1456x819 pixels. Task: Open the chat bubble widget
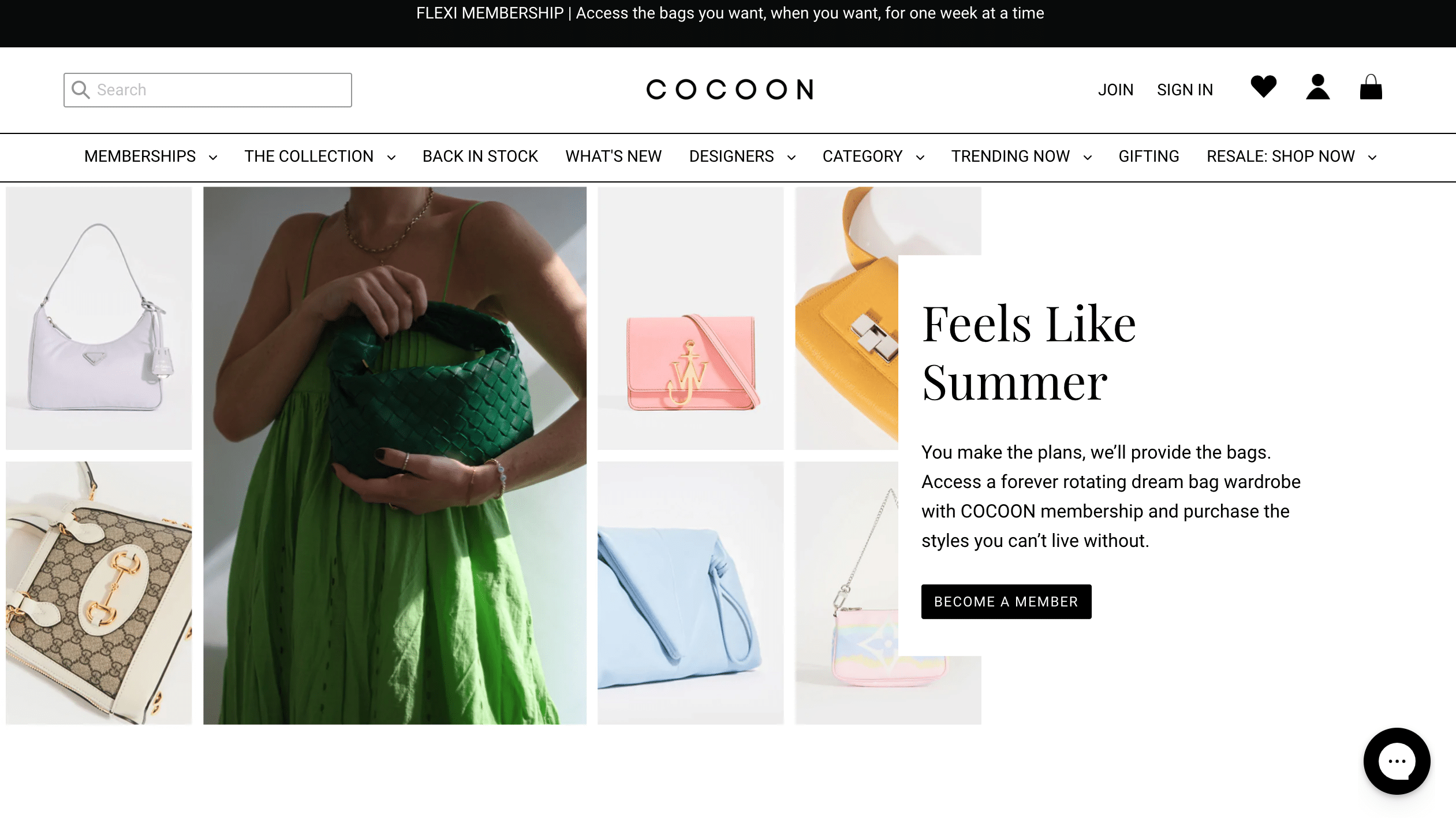[x=1397, y=761]
